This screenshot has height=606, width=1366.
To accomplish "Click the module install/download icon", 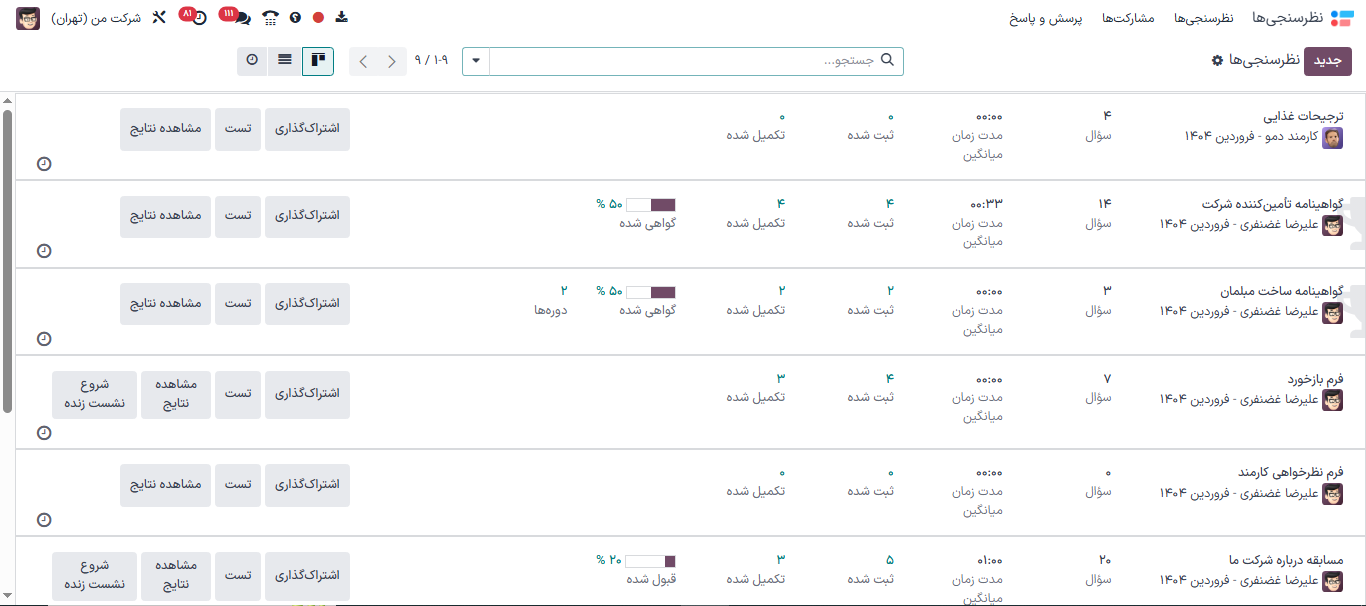I will [342, 17].
